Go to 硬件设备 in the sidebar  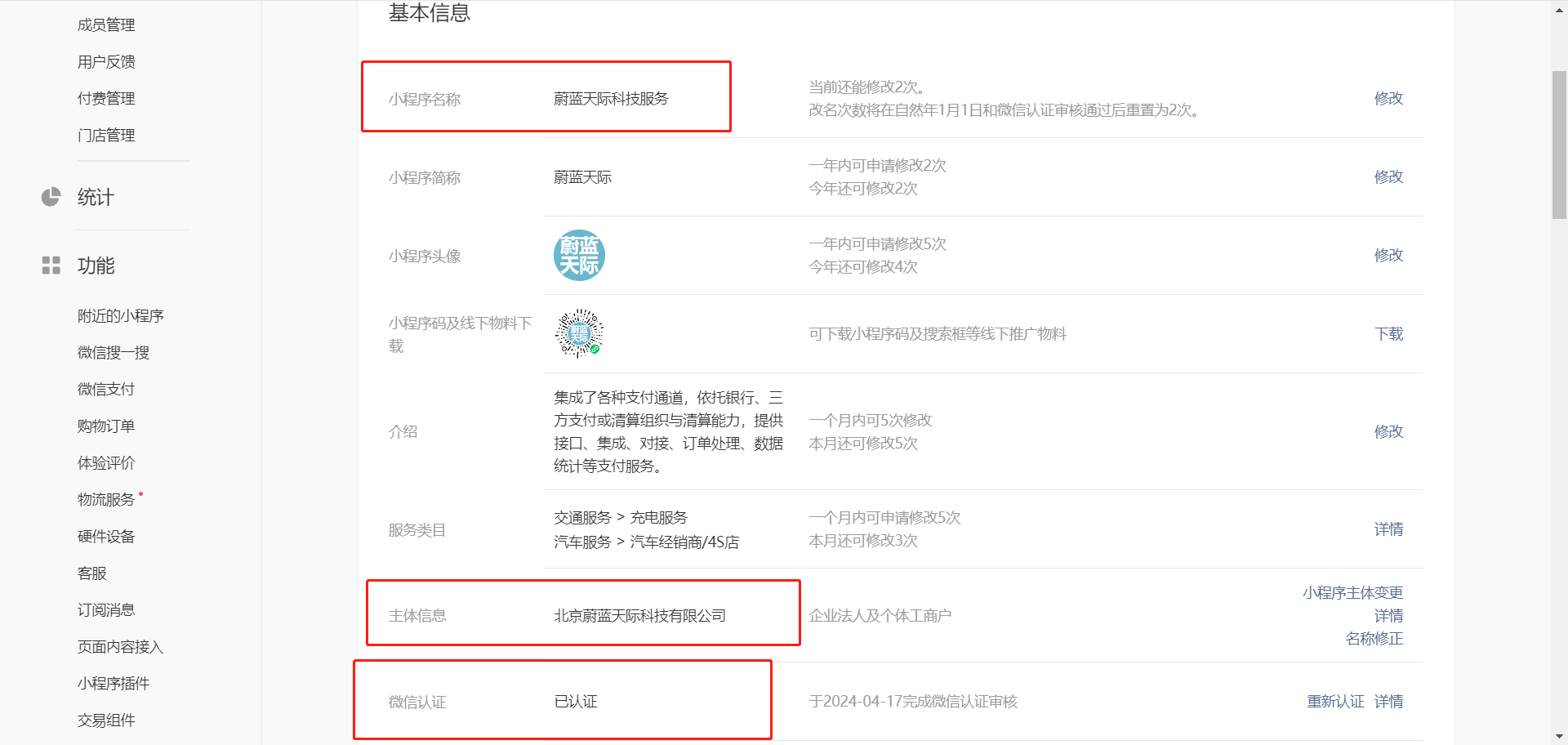106,537
